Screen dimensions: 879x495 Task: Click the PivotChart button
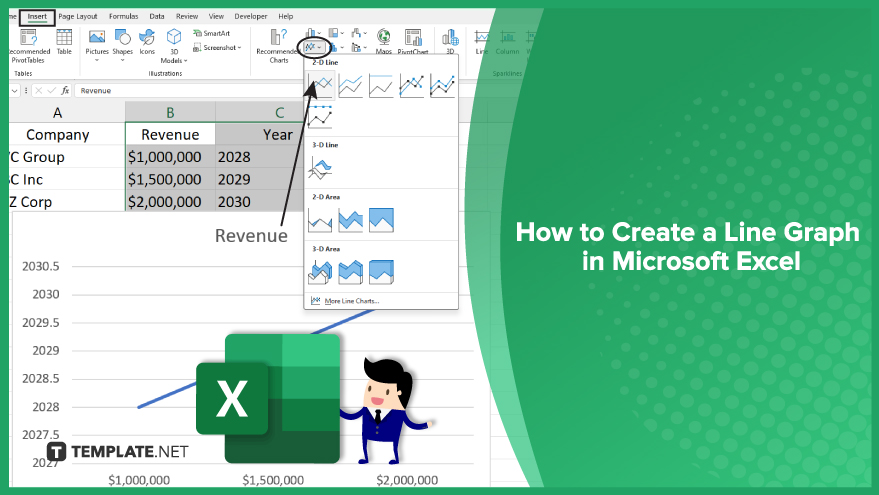tap(413, 41)
